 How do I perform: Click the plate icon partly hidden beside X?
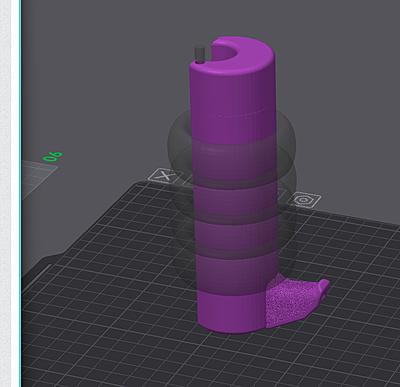[x=188, y=183]
